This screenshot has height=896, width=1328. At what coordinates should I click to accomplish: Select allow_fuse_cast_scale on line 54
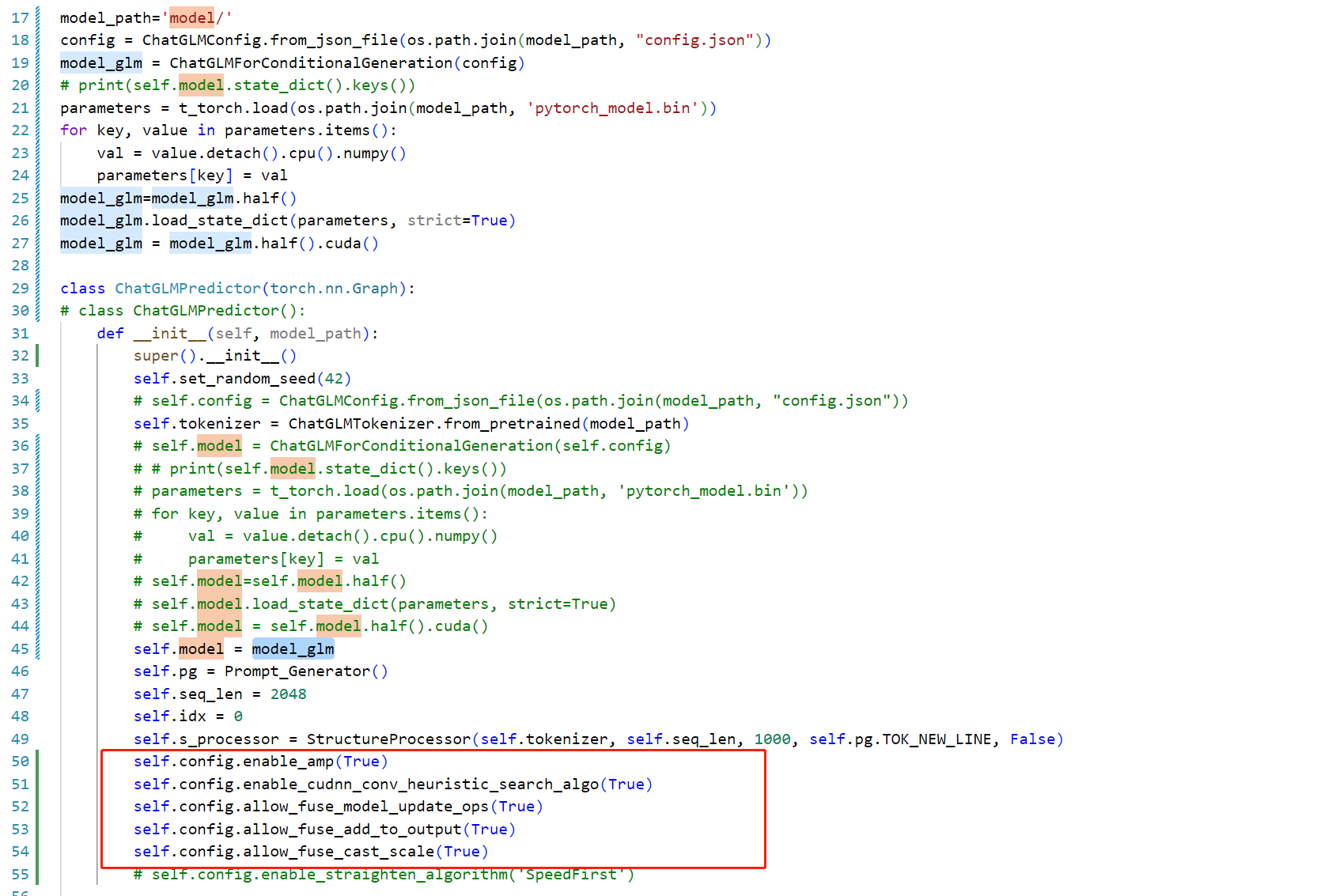(340, 851)
